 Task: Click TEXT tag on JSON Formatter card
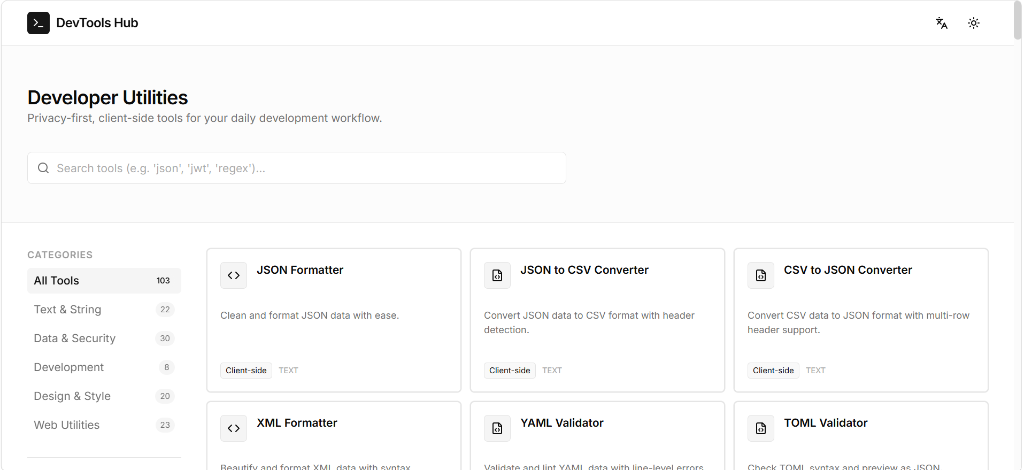pos(288,370)
